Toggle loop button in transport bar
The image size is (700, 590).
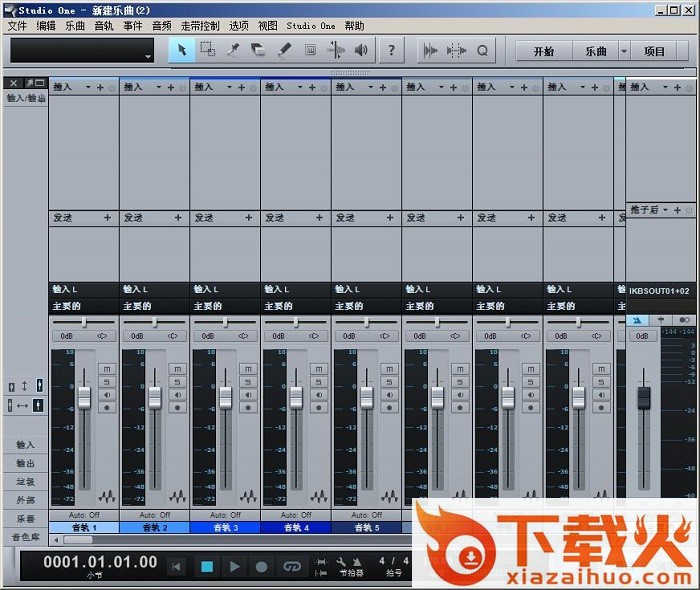(x=291, y=566)
